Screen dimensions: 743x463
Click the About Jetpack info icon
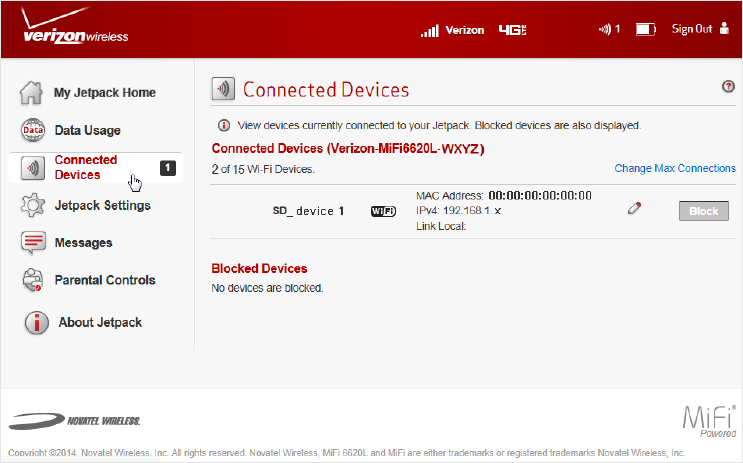tap(36, 322)
